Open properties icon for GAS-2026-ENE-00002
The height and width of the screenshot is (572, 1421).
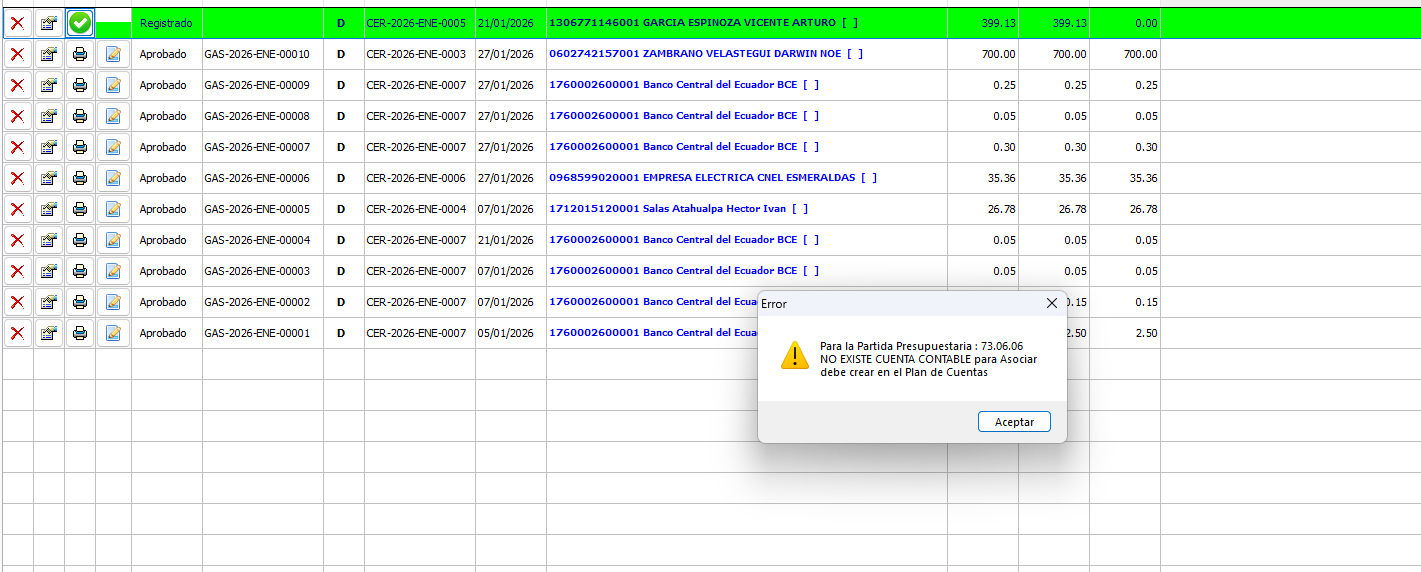49,302
